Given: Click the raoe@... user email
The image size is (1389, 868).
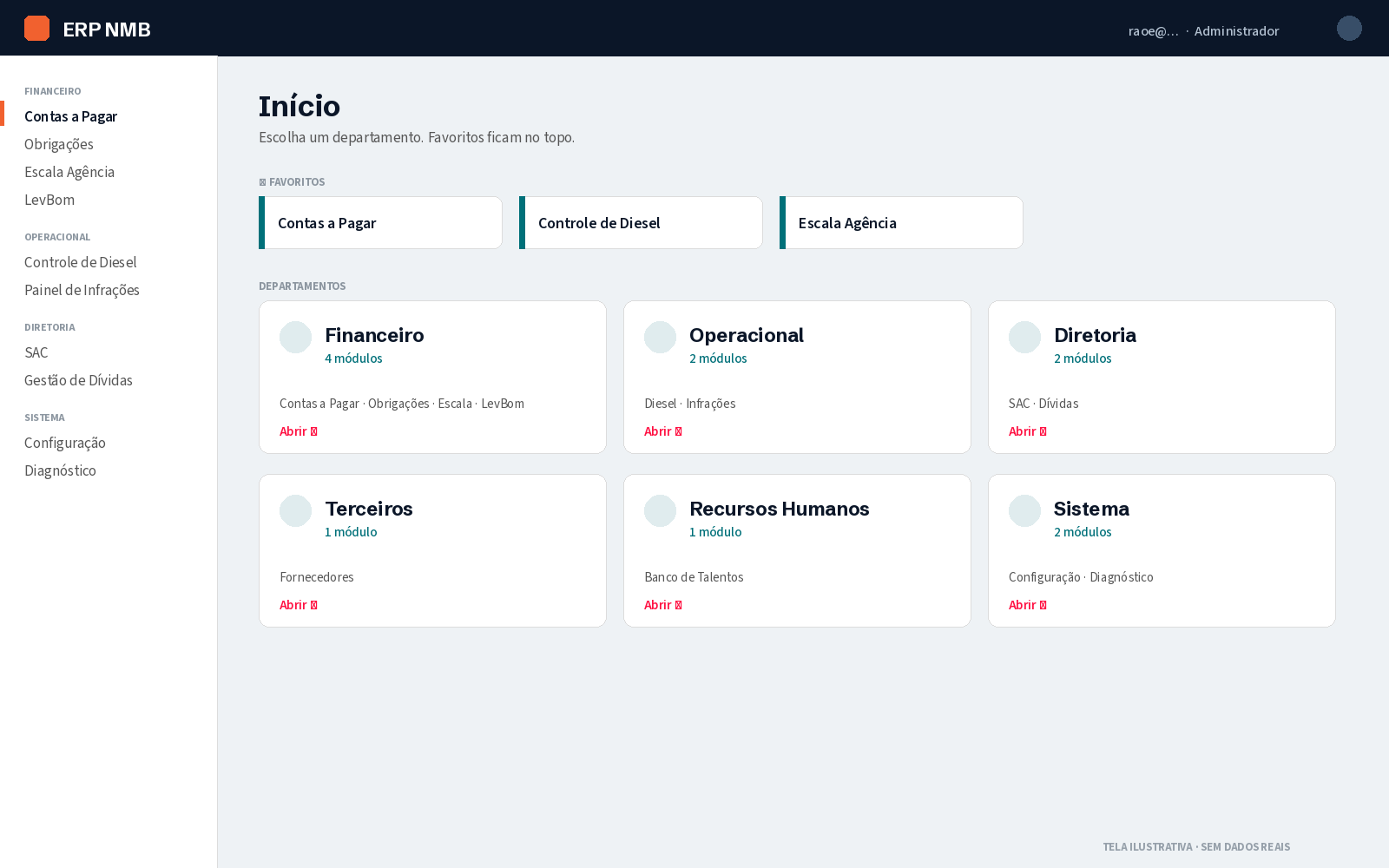Looking at the screenshot, I should pos(1154,31).
